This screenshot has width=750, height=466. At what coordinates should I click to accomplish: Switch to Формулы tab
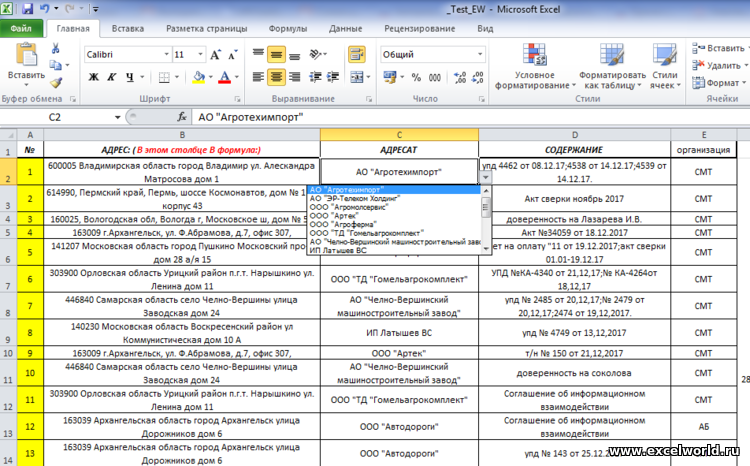(287, 29)
